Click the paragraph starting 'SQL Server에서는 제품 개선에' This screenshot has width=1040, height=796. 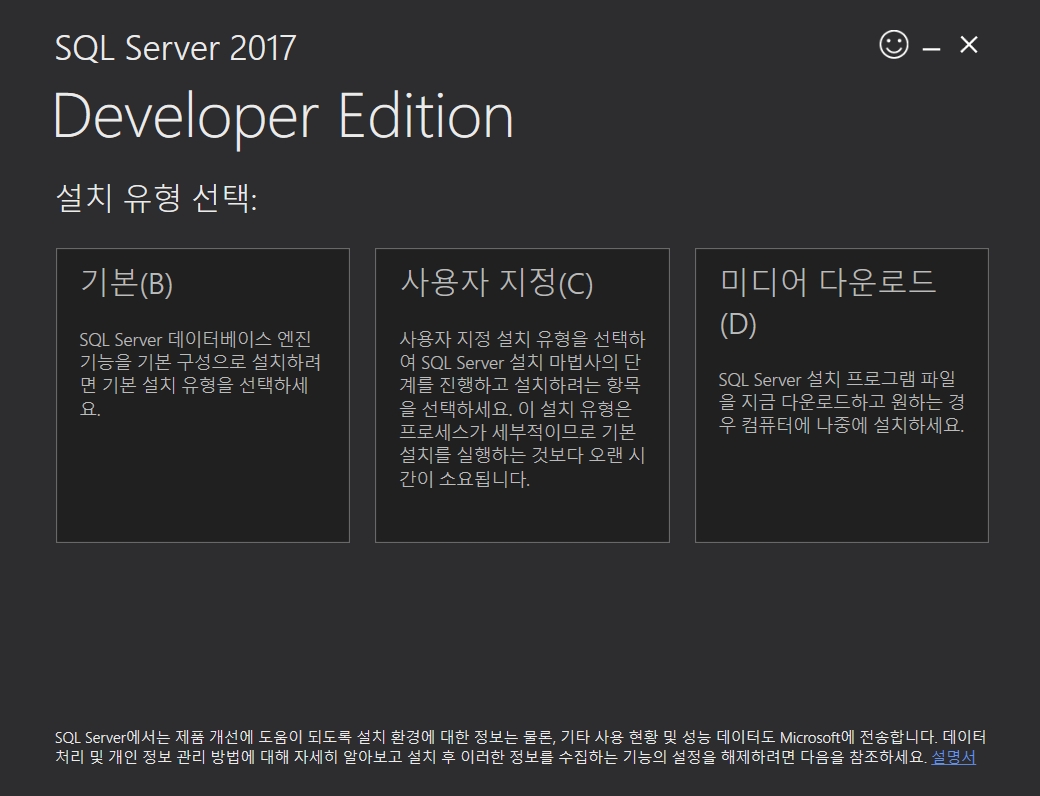520,747
